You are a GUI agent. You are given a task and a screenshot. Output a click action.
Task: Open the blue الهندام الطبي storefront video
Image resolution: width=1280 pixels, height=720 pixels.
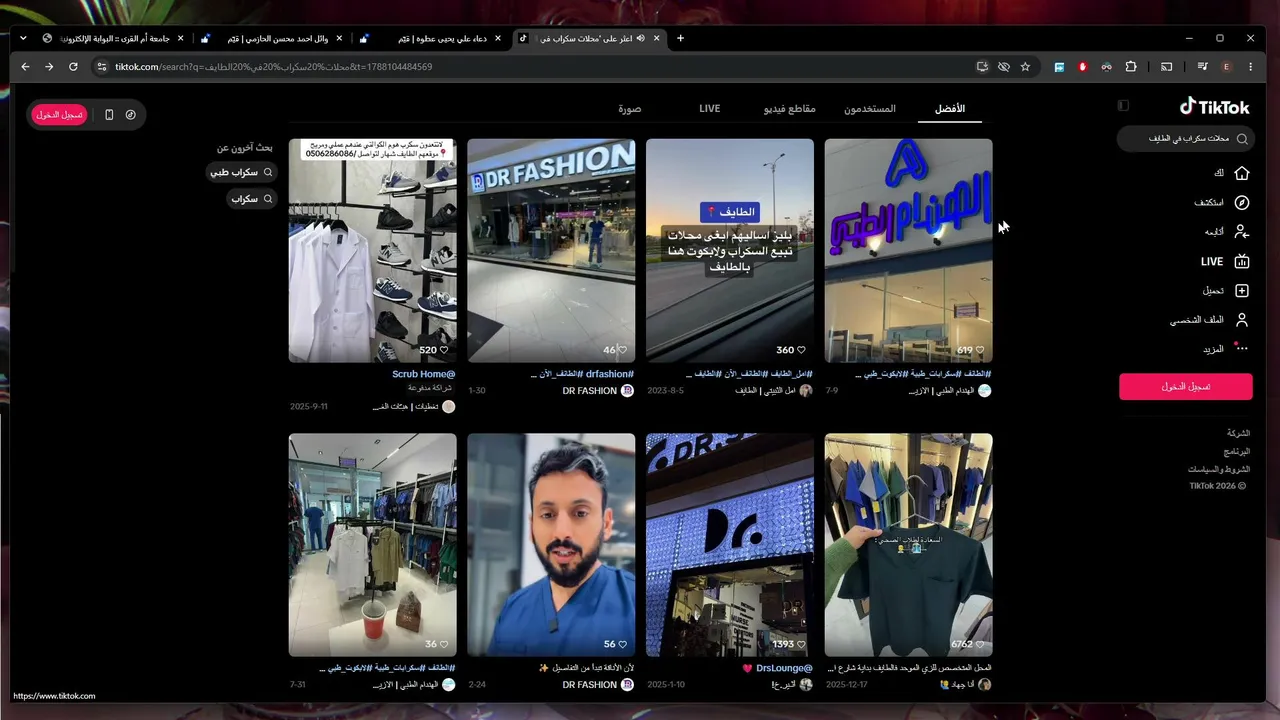click(x=908, y=250)
